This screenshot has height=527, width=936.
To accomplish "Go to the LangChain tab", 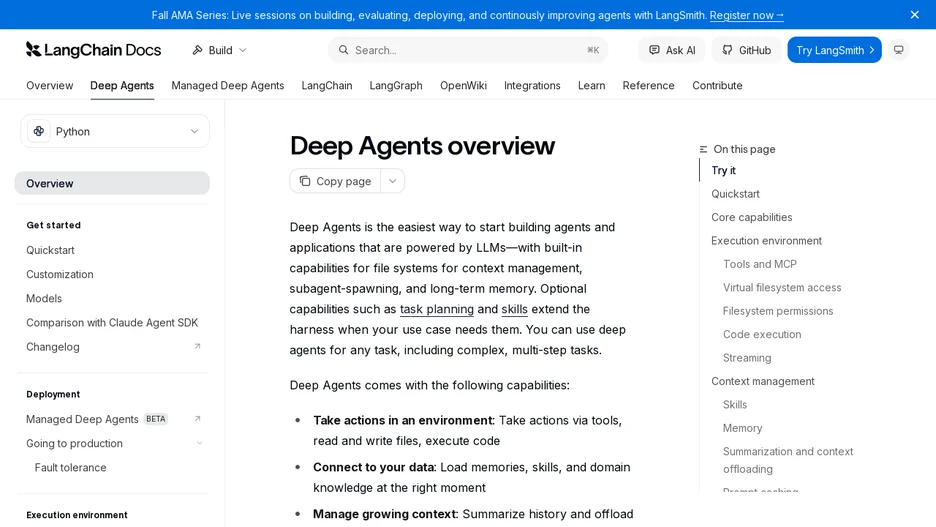I will tap(327, 85).
